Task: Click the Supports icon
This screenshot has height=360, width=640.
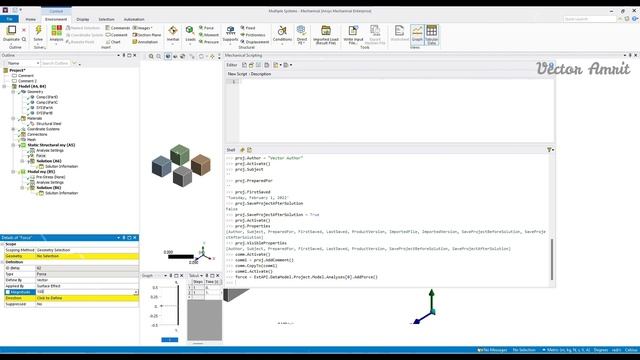Action: coord(230,31)
